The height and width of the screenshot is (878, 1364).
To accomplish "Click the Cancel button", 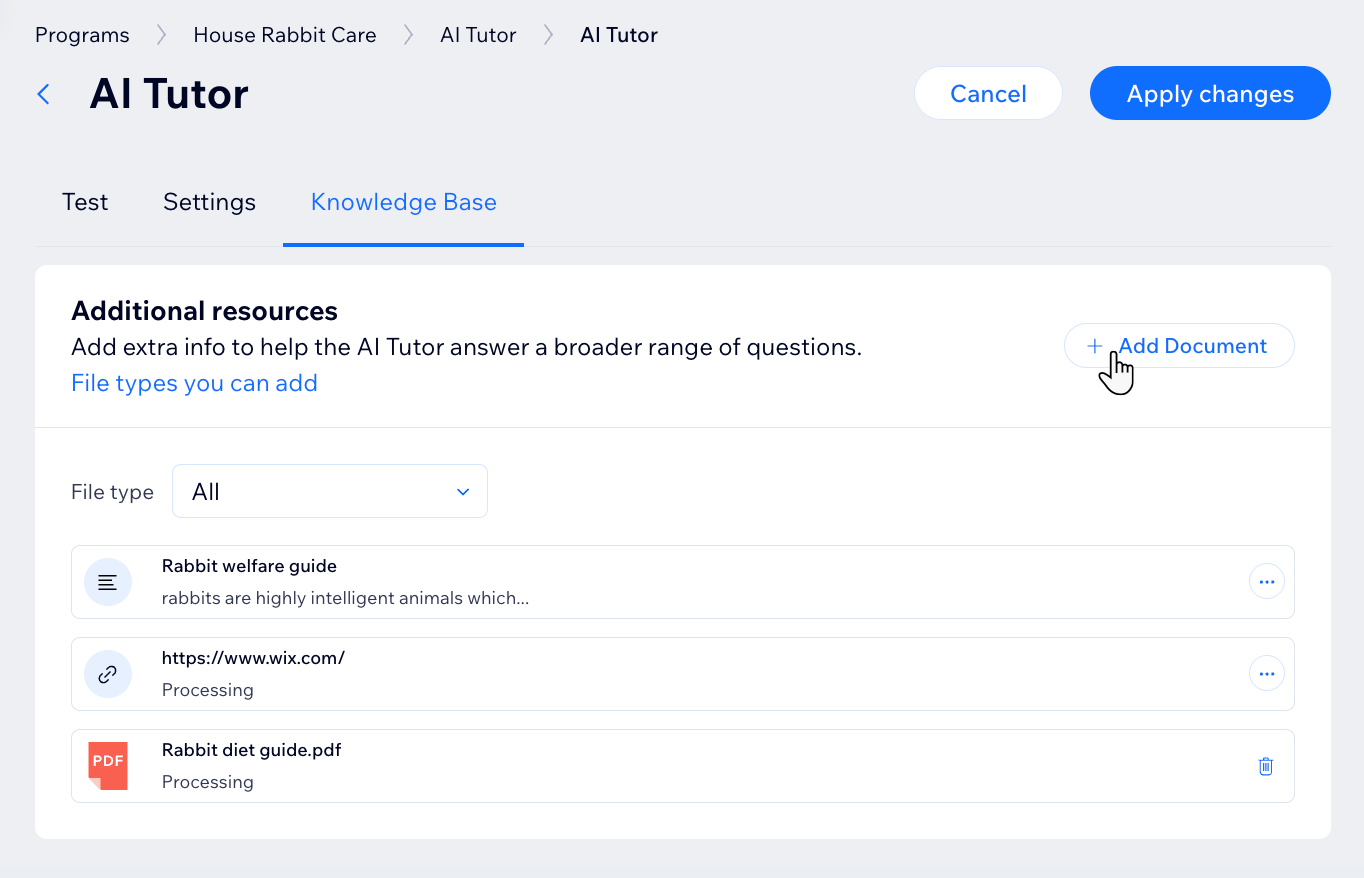I will pyautogui.click(x=988, y=93).
